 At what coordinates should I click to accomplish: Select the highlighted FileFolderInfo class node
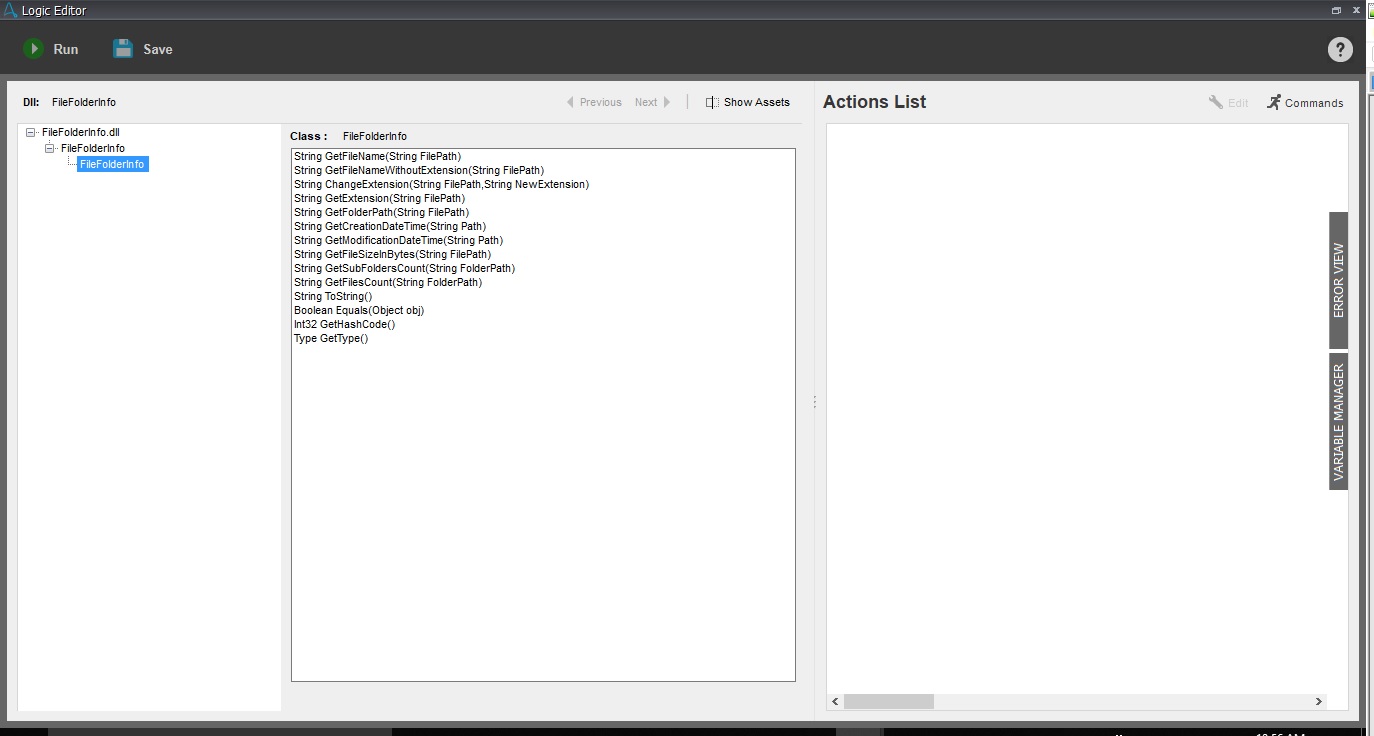(x=112, y=164)
